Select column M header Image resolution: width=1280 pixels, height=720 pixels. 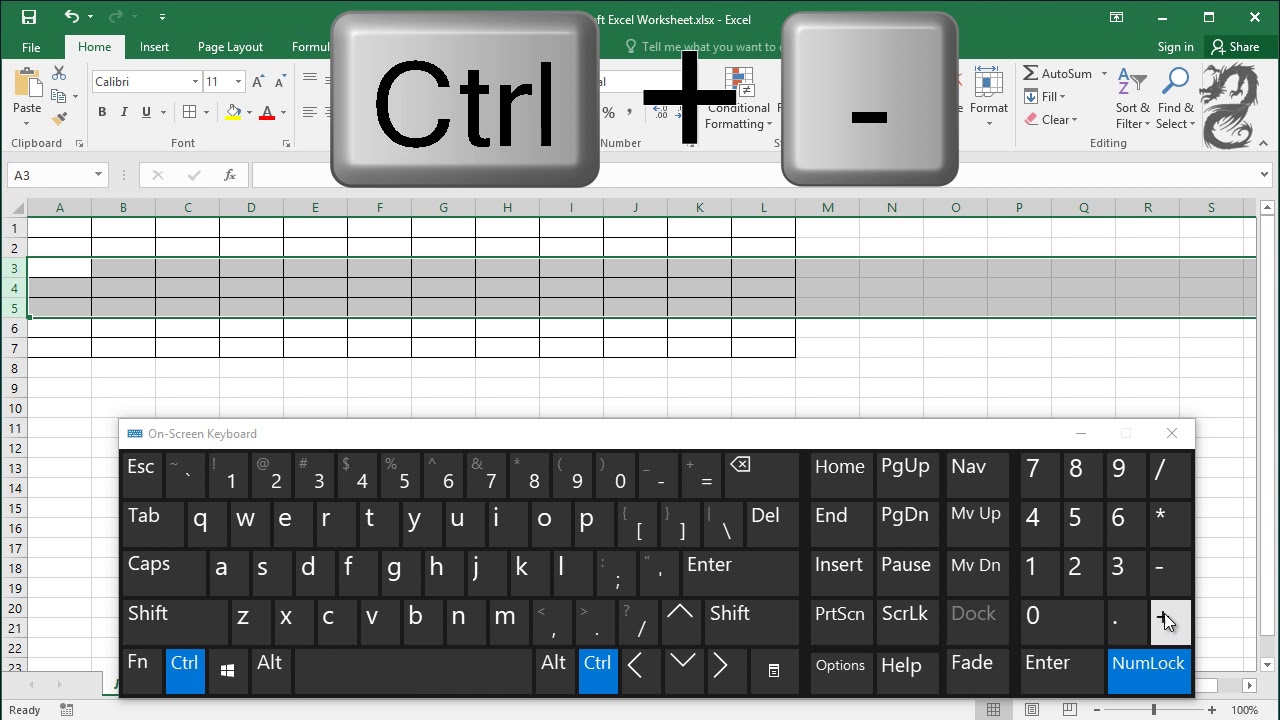coord(827,208)
